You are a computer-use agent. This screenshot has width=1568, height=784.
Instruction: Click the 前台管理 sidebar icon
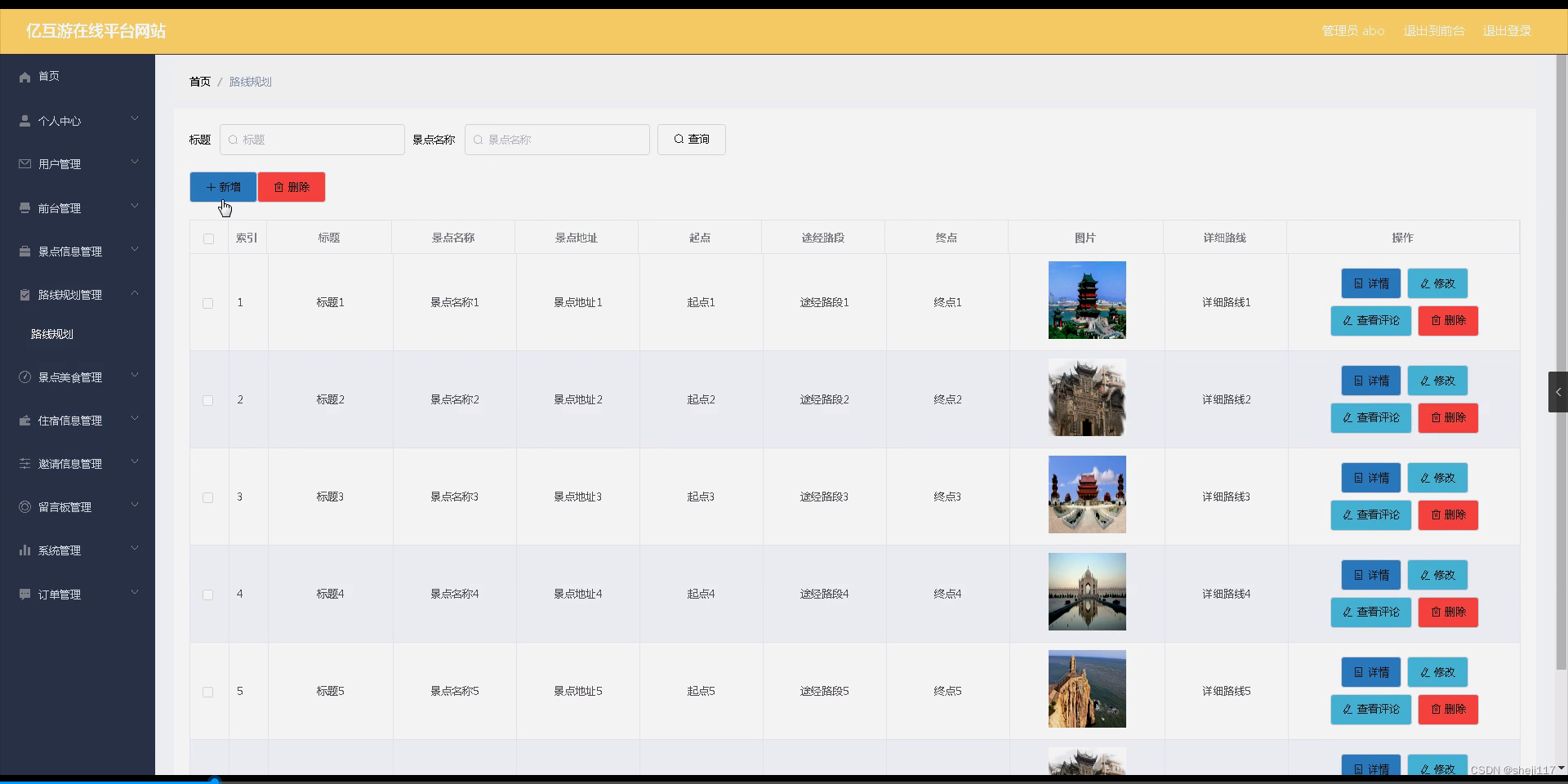[24, 208]
